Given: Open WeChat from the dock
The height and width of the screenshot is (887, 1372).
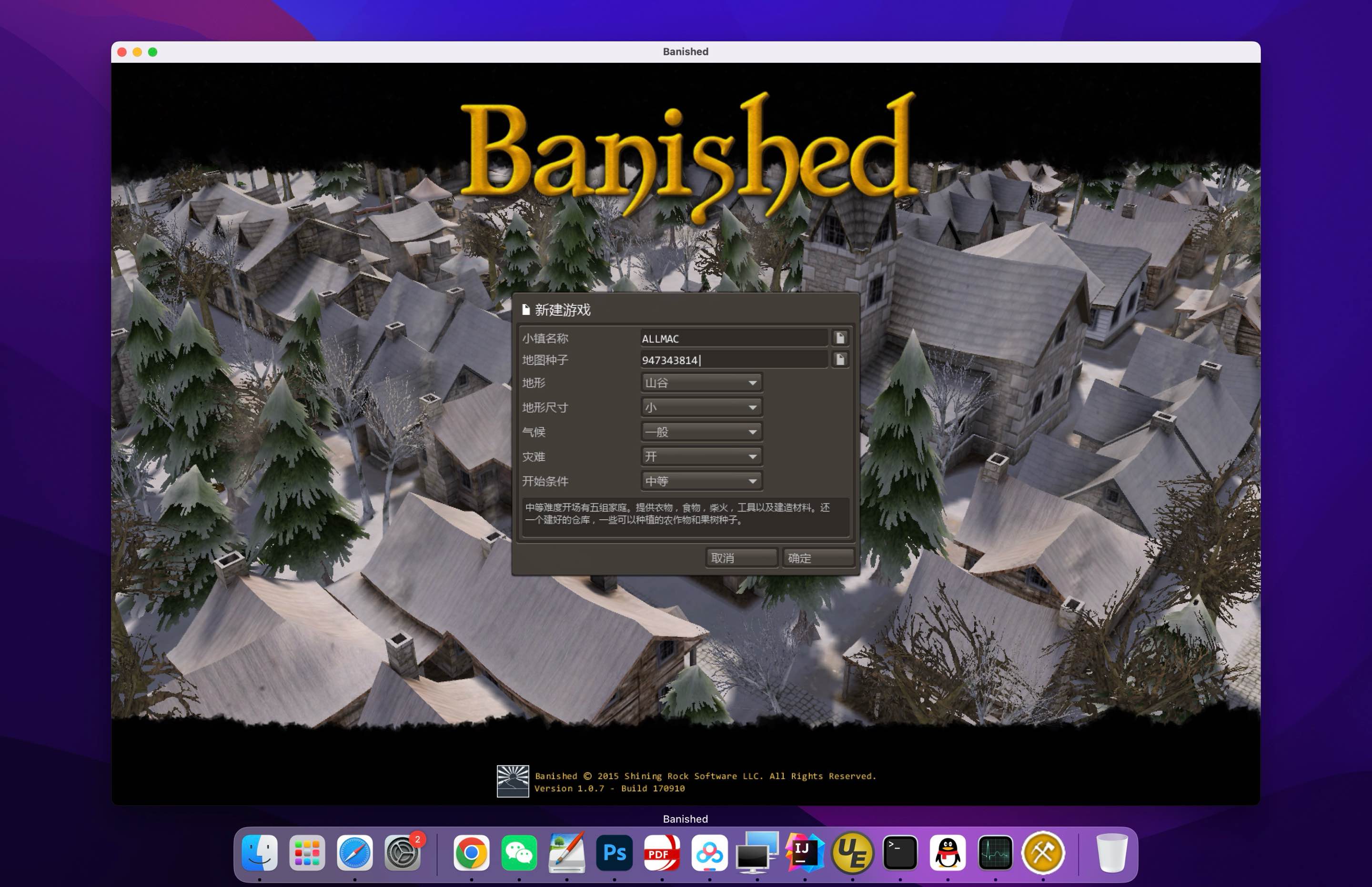Looking at the screenshot, I should tap(519, 853).
